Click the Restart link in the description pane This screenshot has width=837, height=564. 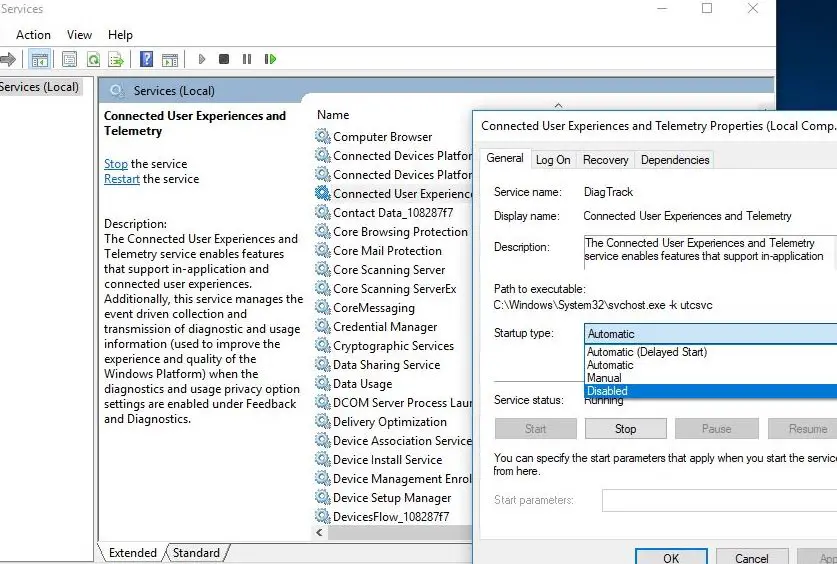click(x=122, y=179)
